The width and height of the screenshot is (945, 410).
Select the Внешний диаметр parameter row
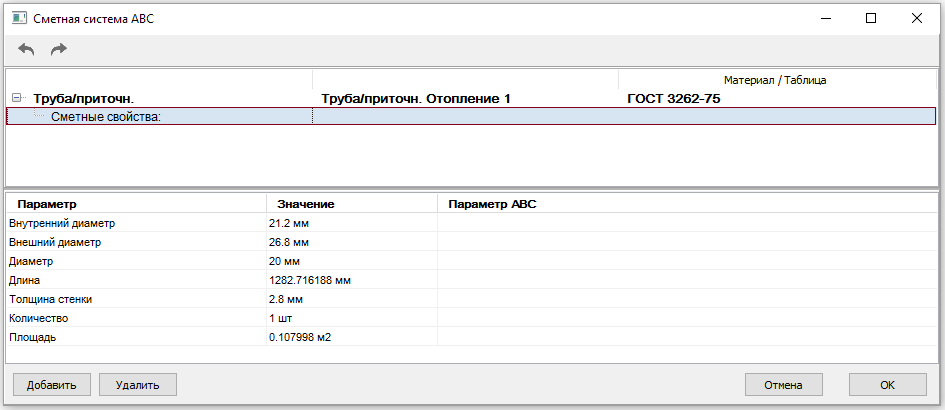pos(471,242)
